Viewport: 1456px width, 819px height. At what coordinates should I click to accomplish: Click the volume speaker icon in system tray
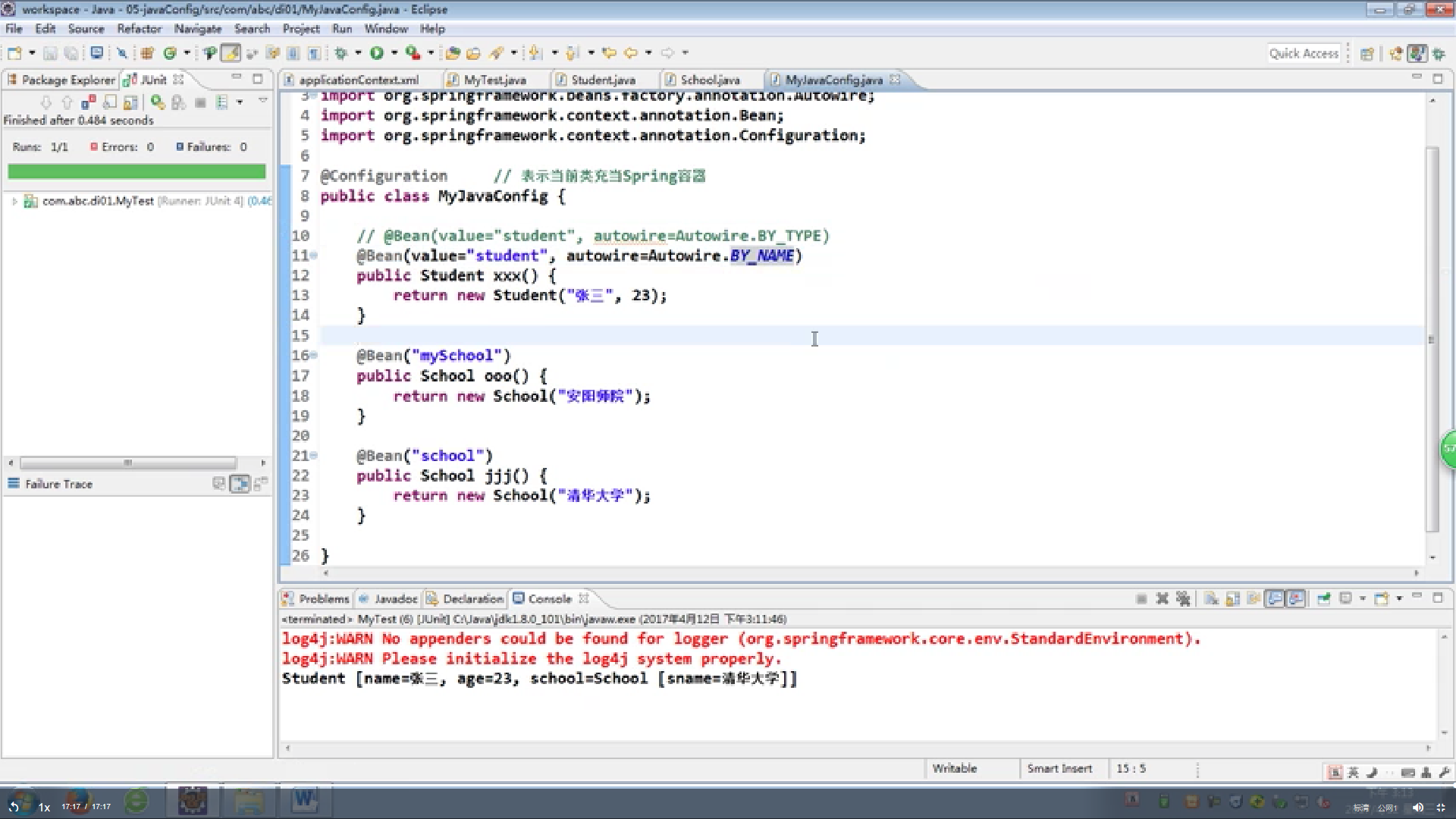coord(1418,807)
